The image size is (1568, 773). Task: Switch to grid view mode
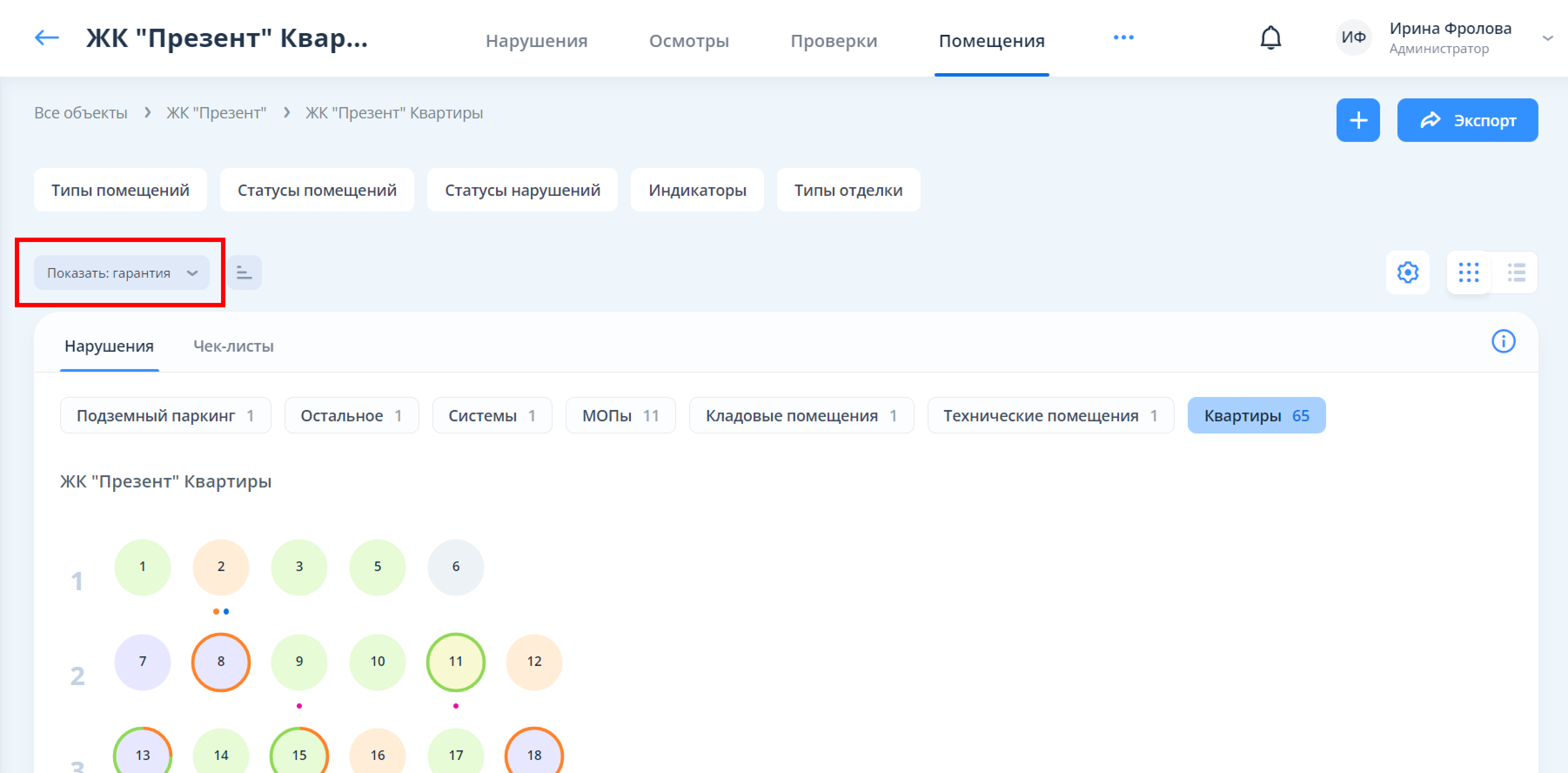pyautogui.click(x=1468, y=272)
